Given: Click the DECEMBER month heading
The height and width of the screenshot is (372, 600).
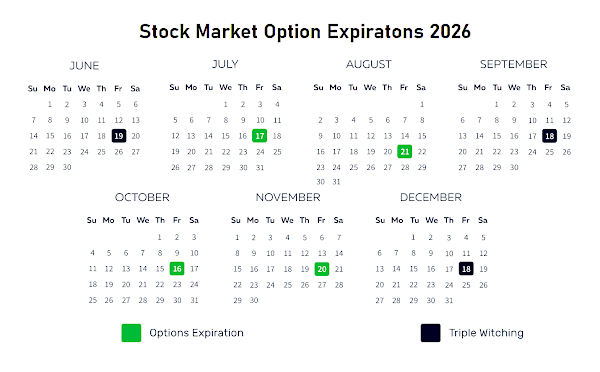Looking at the screenshot, I should click(431, 197).
